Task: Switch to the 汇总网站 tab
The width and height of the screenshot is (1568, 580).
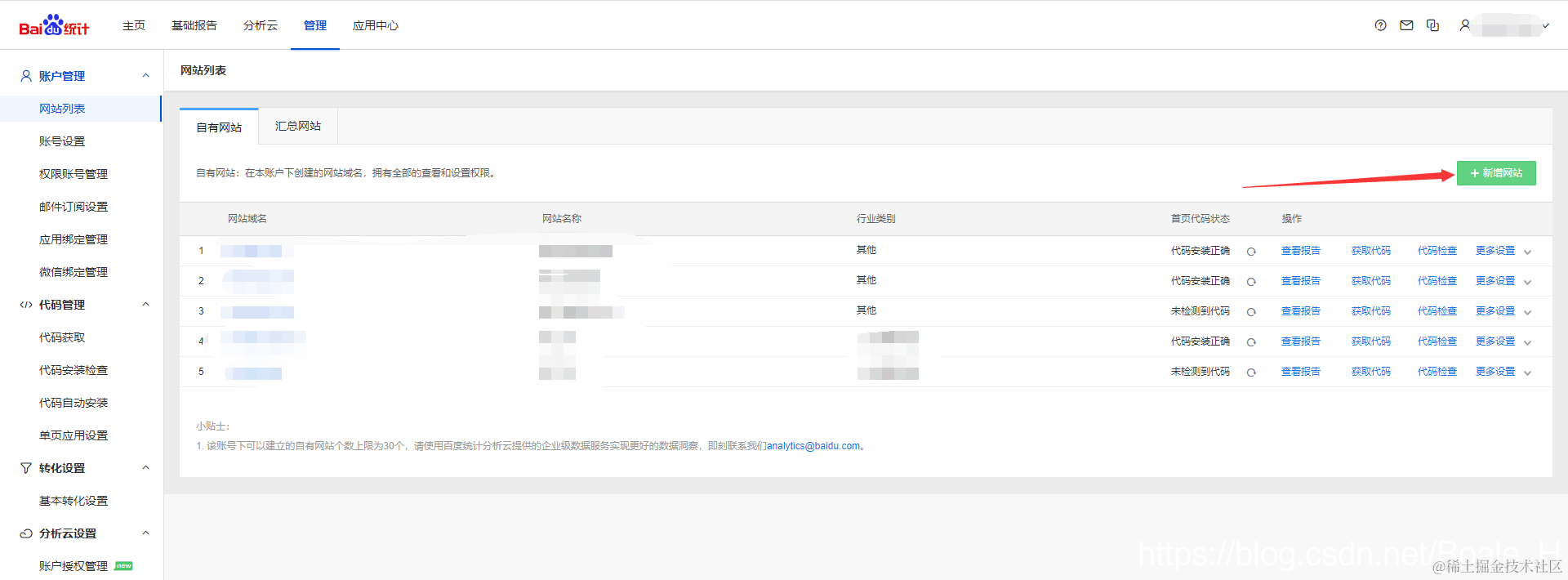Action: coord(298,126)
